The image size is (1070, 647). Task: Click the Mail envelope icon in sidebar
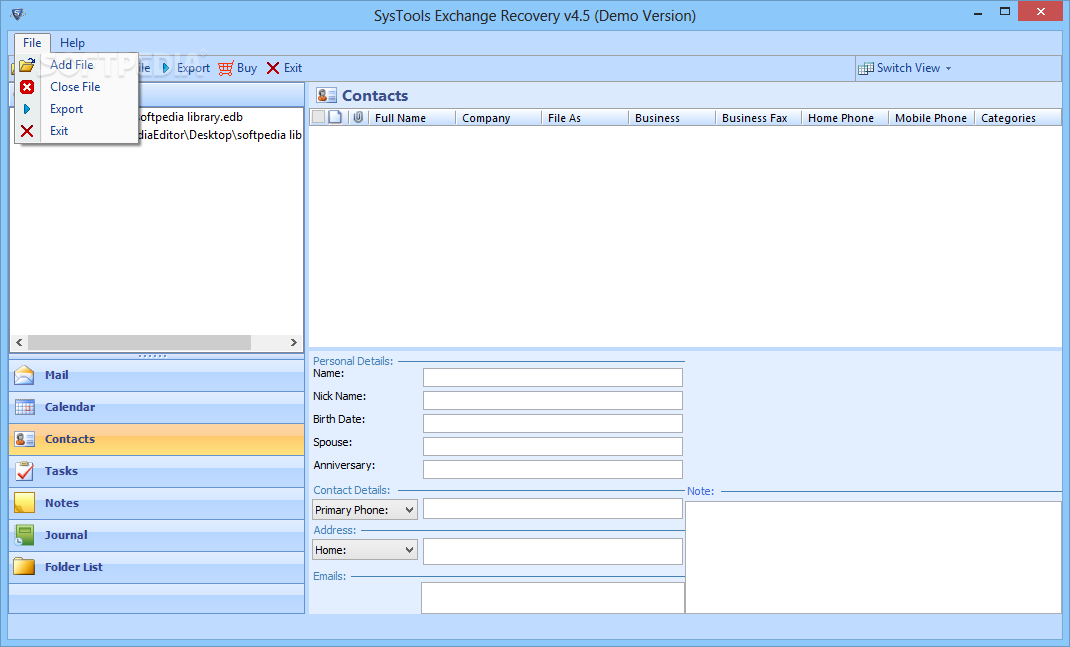click(24, 375)
